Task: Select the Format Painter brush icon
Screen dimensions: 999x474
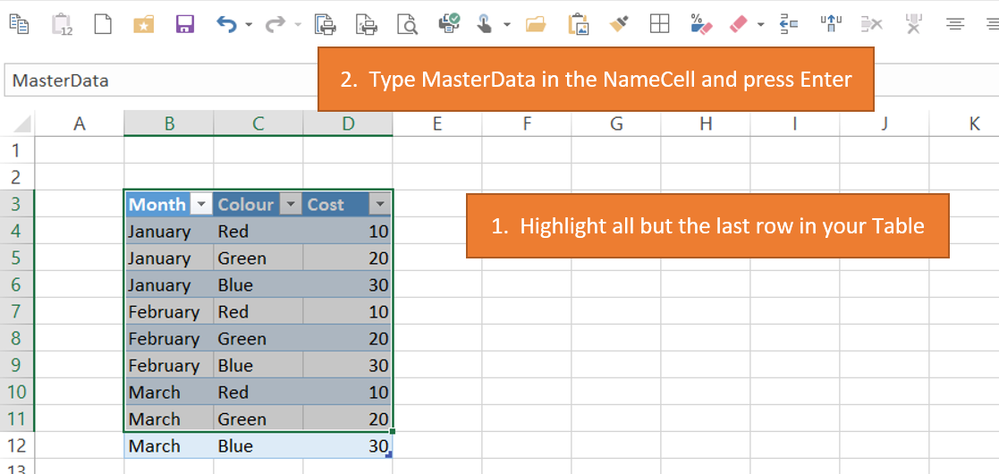Action: [x=619, y=24]
